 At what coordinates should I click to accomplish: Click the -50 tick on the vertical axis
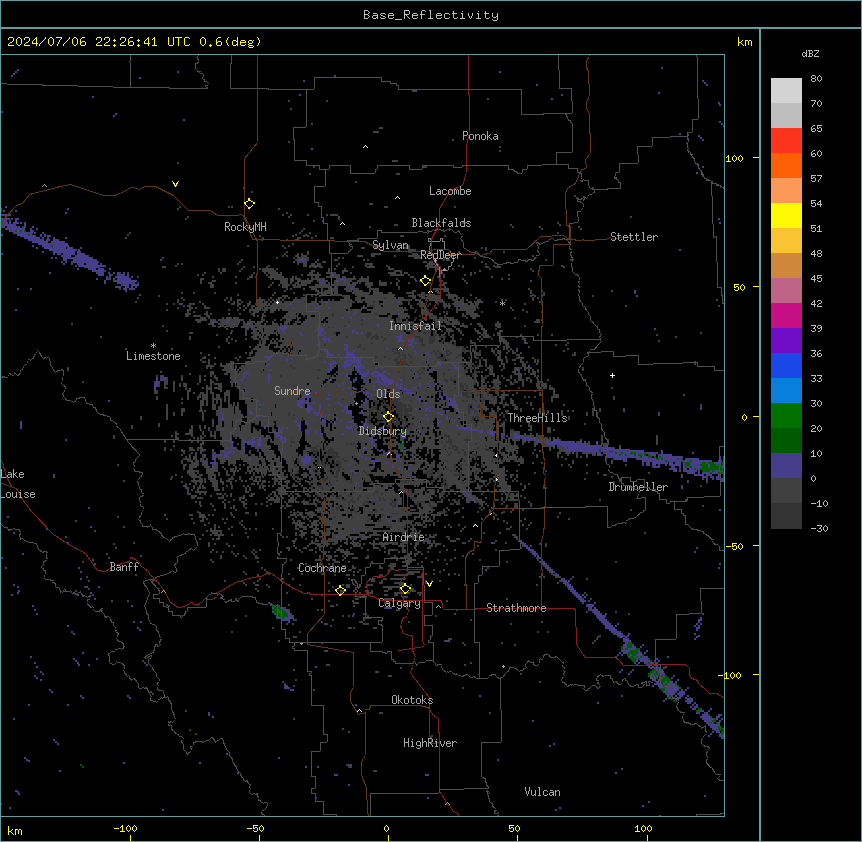[734, 546]
